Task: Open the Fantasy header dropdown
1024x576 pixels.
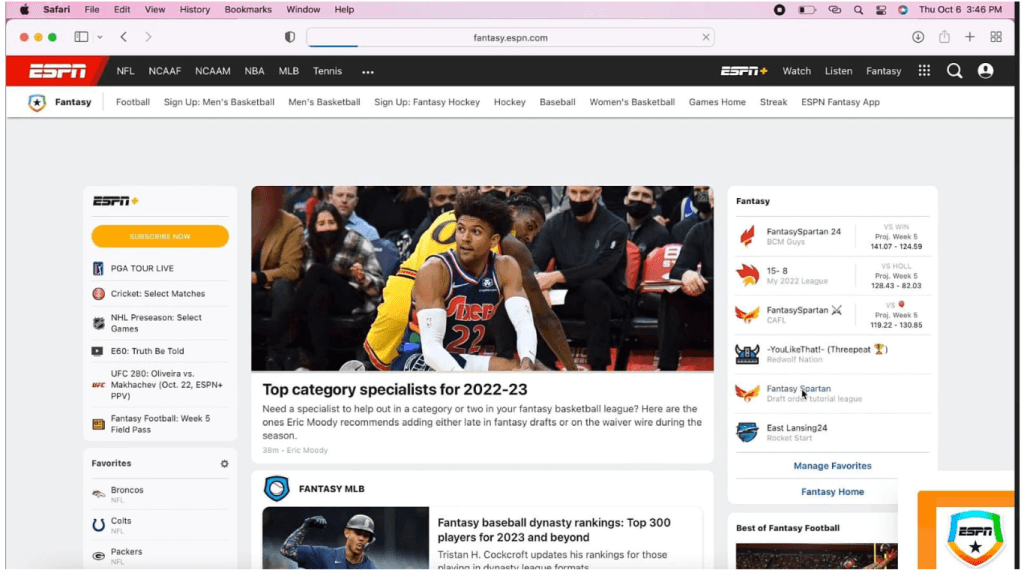Action: (883, 71)
